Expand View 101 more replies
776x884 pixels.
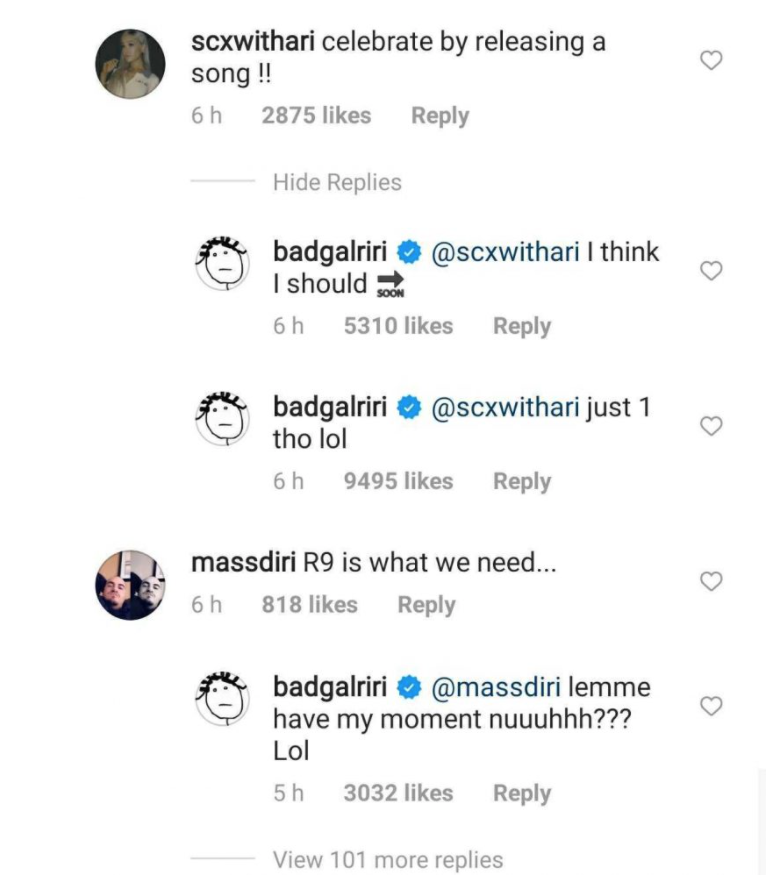pyautogui.click(x=388, y=860)
